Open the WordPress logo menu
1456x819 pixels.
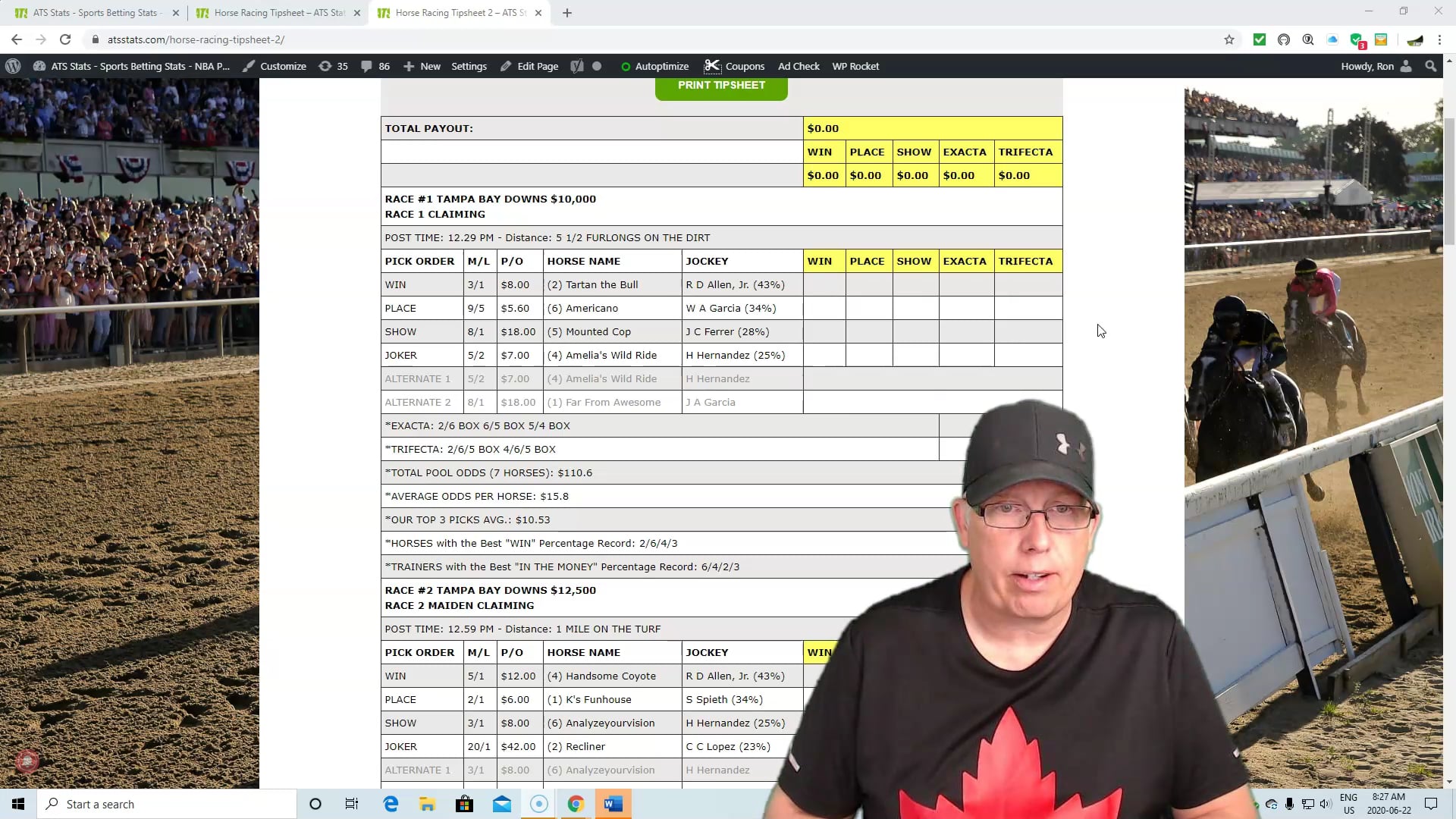point(13,66)
